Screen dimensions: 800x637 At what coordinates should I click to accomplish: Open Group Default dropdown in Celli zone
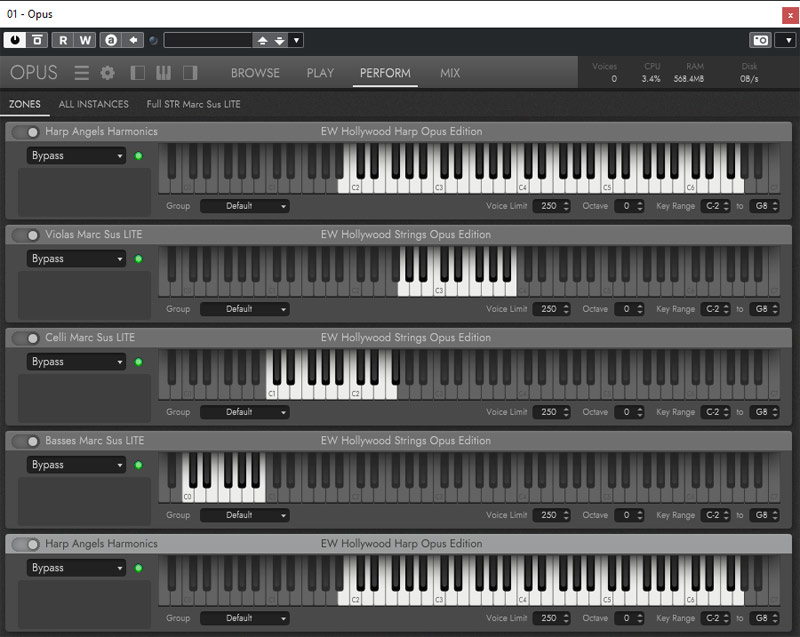(244, 412)
